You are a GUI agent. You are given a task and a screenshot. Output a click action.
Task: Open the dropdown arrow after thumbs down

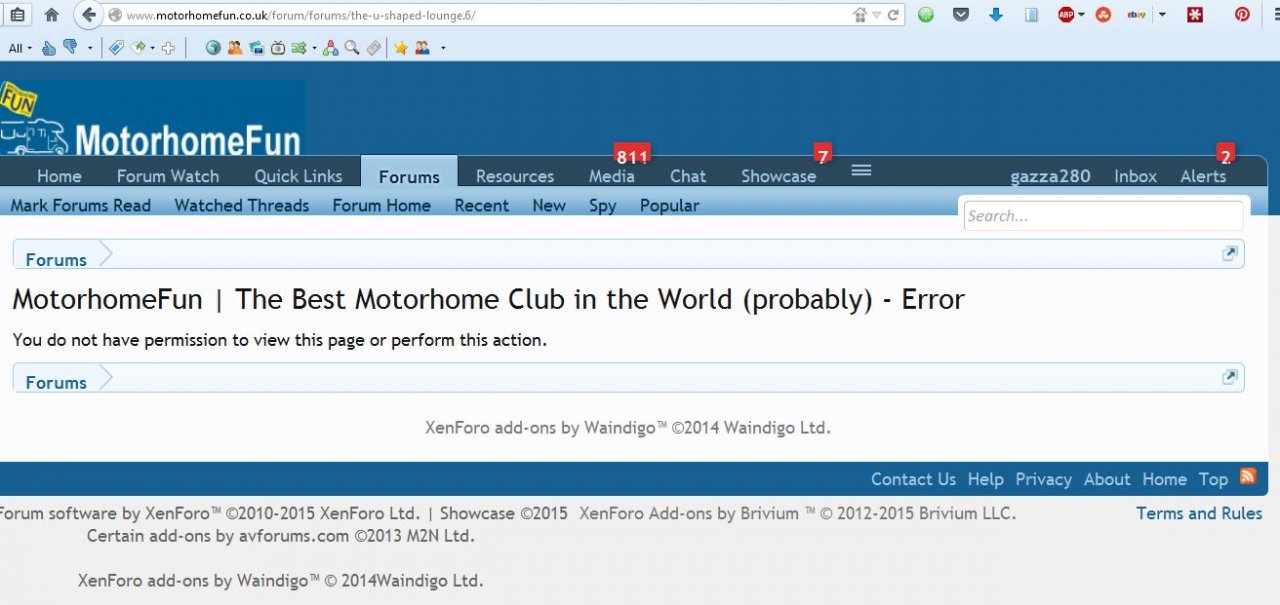[x=90, y=47]
